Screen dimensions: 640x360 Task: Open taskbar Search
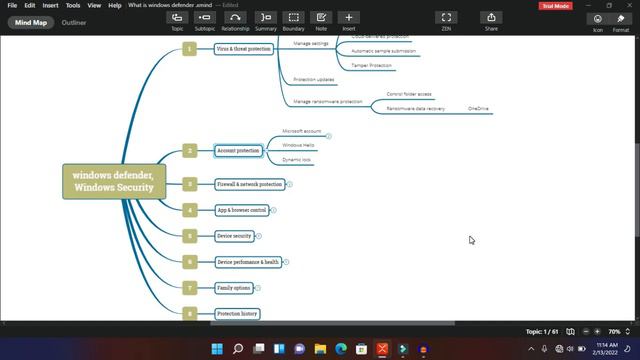tap(238, 349)
